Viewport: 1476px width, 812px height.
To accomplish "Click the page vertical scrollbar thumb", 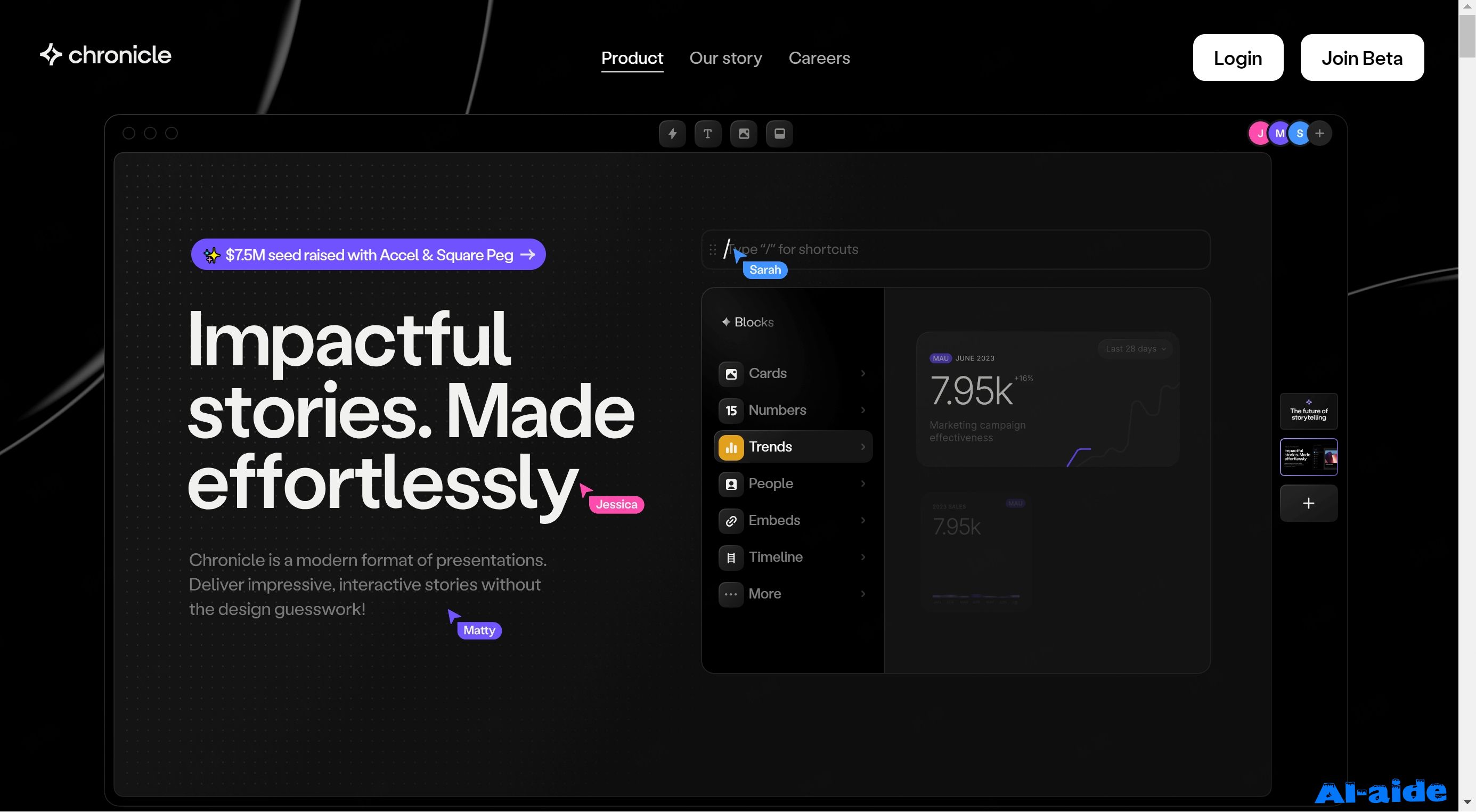I will 1467,37.
